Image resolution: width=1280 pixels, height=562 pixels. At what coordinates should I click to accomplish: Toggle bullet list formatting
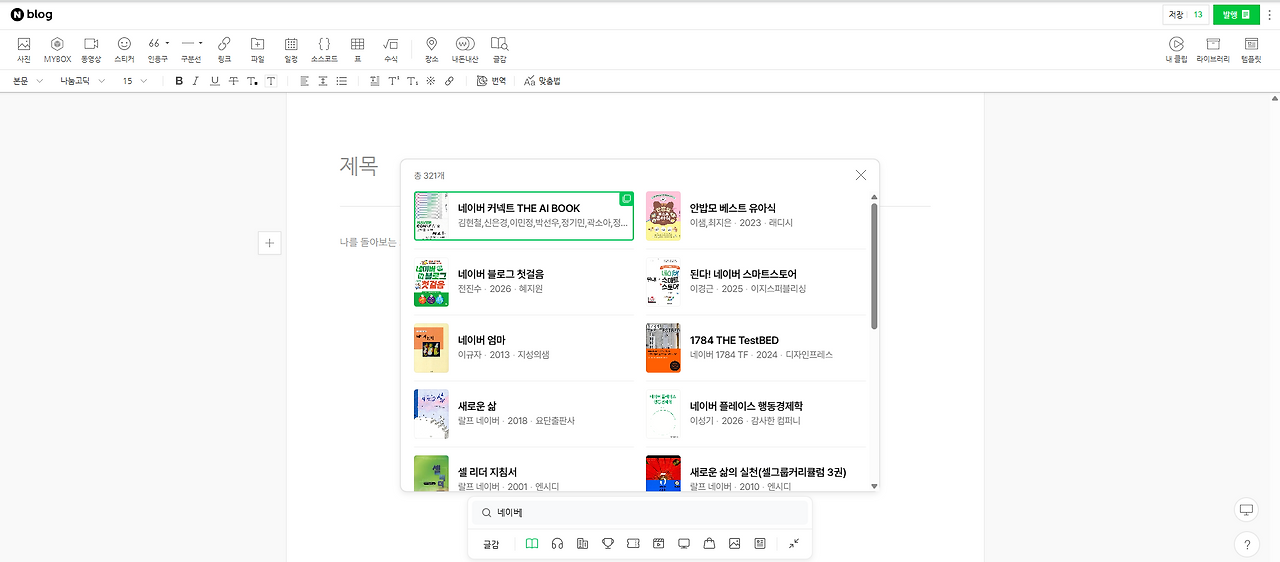(x=342, y=81)
